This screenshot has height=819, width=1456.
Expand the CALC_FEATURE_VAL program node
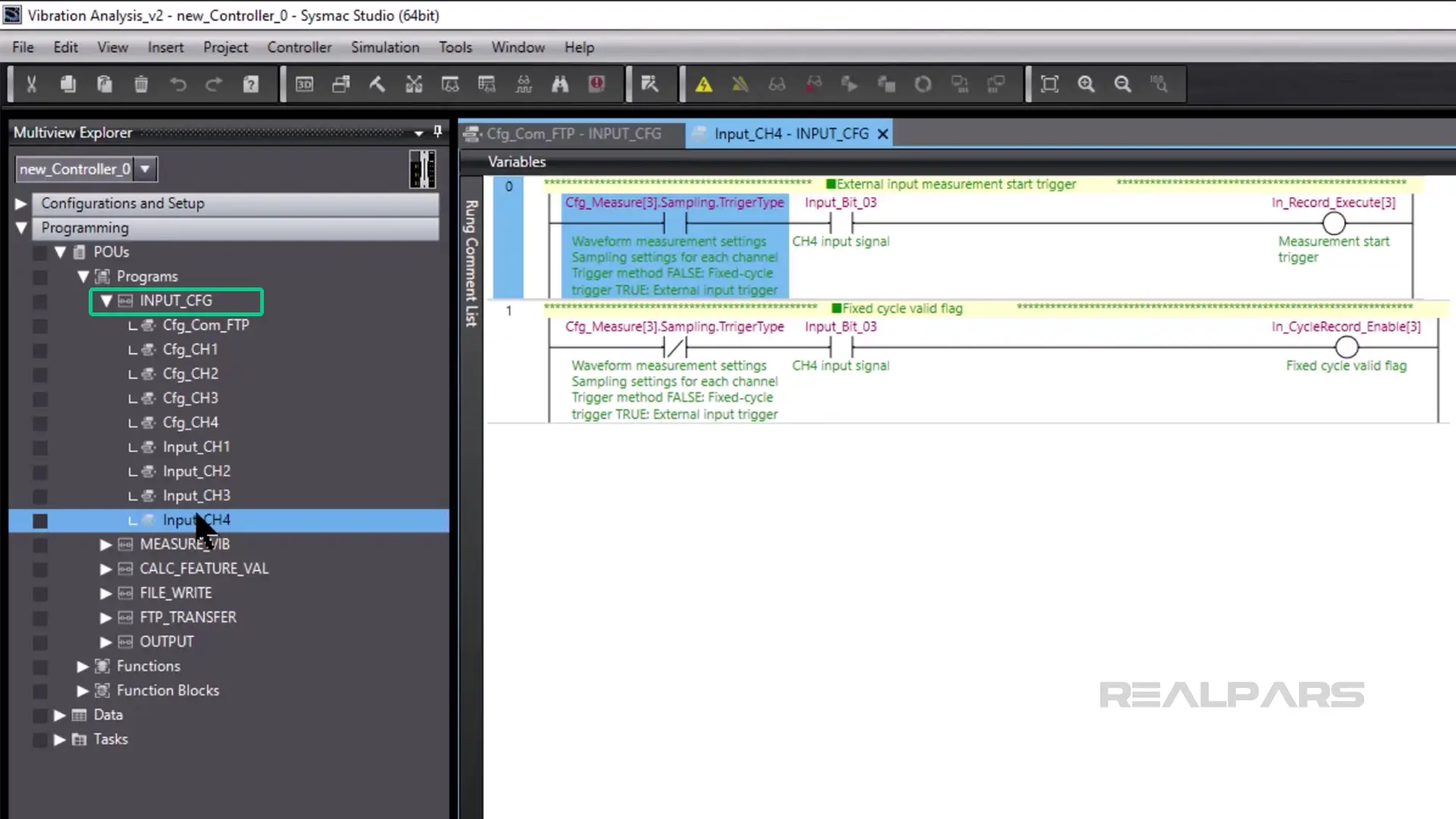pos(106,569)
